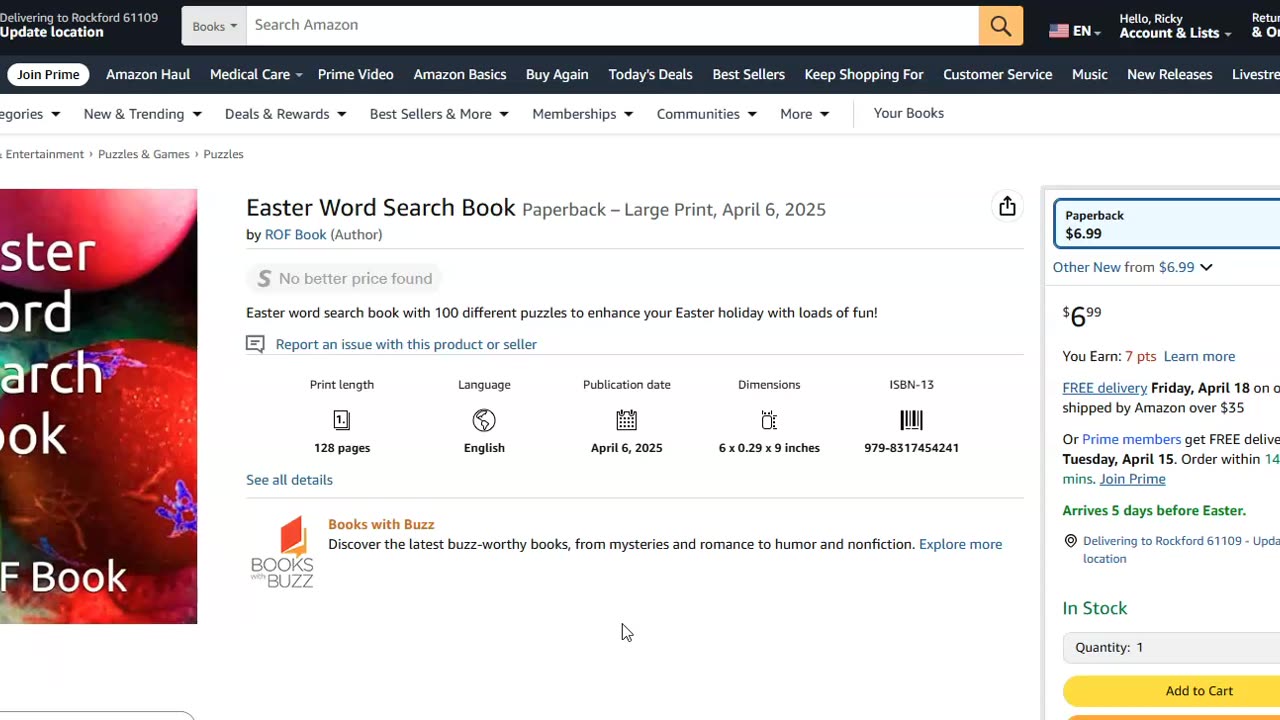Click the Explore more link
Image resolution: width=1280 pixels, height=720 pixels.
coord(960,544)
